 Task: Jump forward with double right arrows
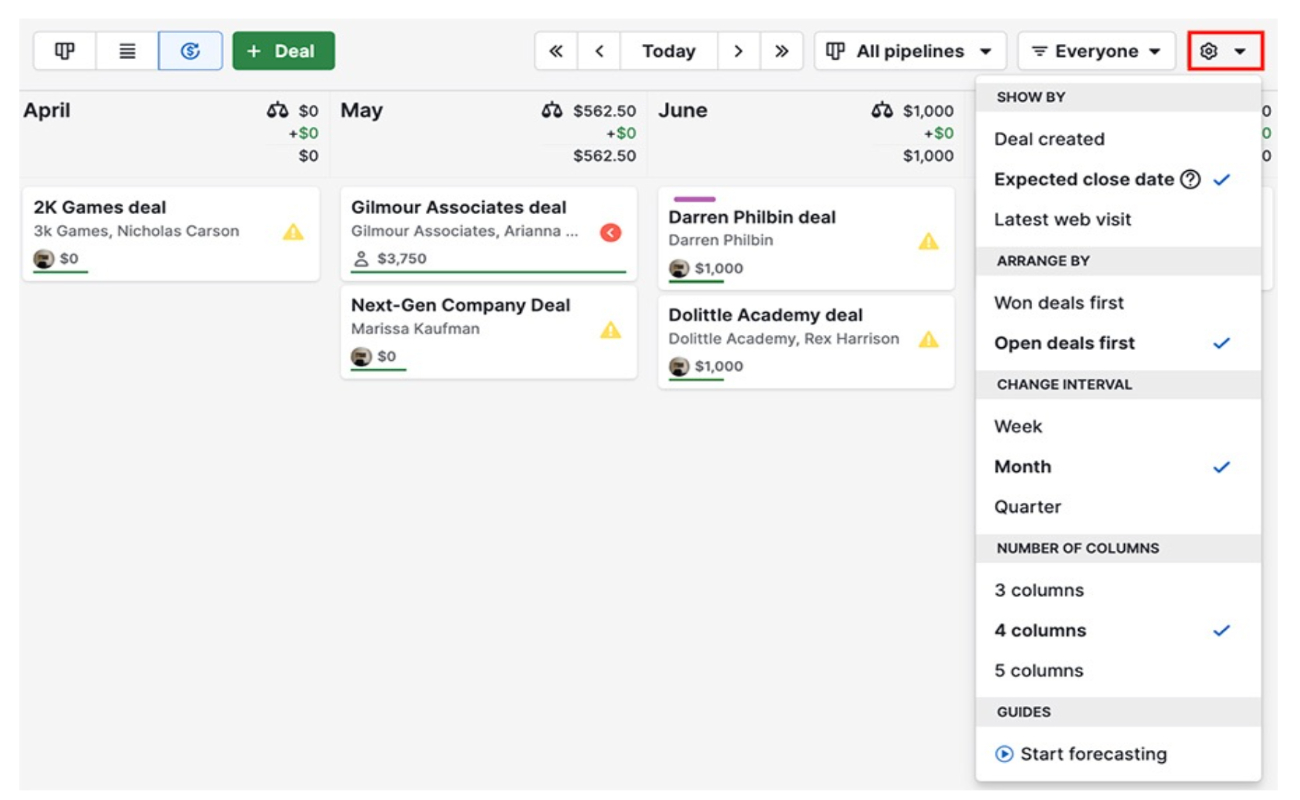[781, 51]
